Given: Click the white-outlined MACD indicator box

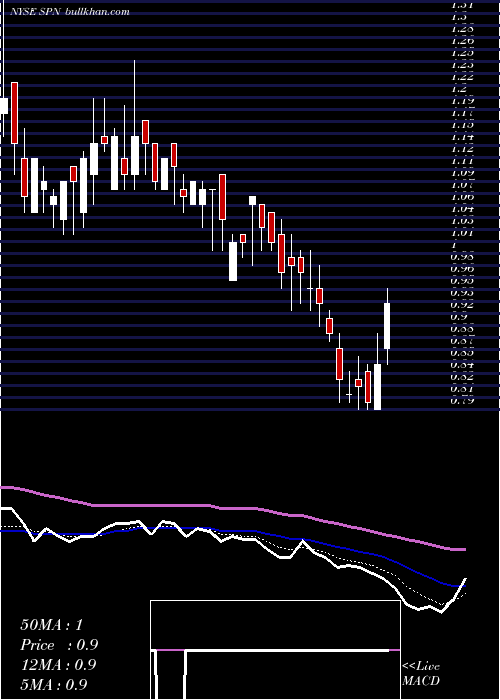Looking at the screenshot, I should click(275, 650).
